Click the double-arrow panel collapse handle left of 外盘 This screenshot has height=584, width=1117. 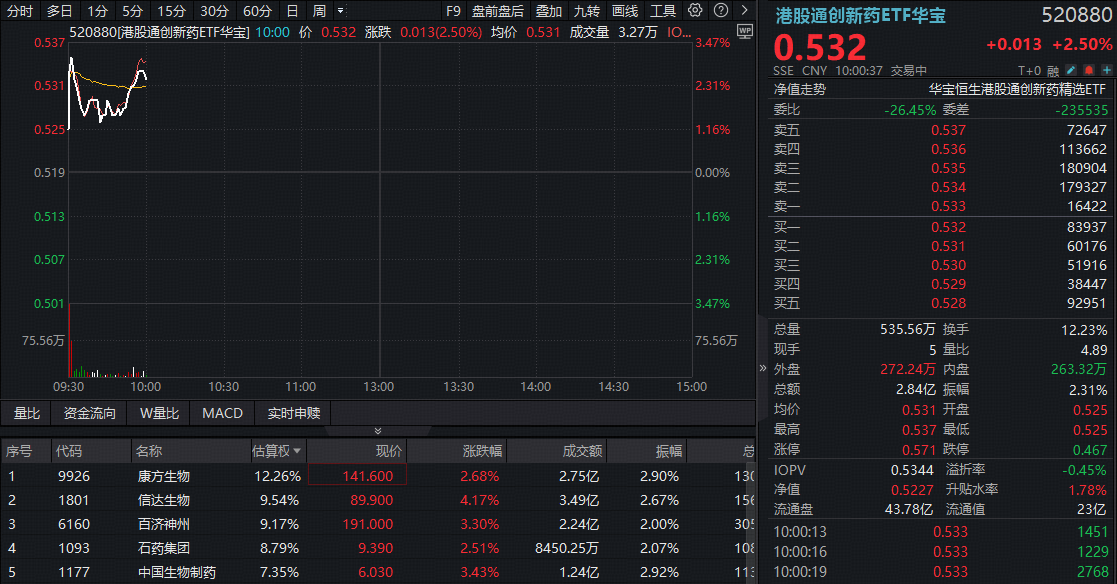[x=764, y=367]
